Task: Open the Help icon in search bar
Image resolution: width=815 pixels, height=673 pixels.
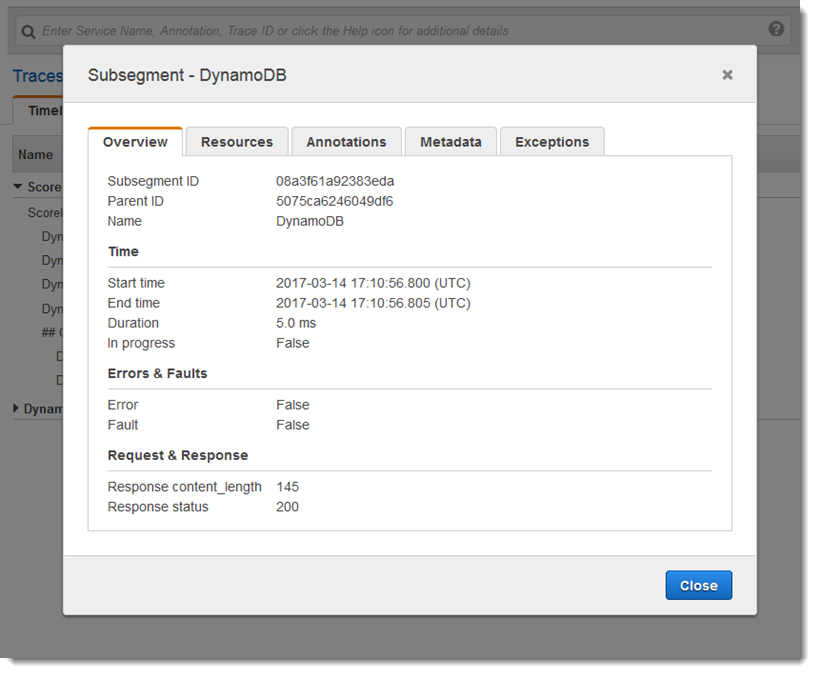Action: [776, 29]
